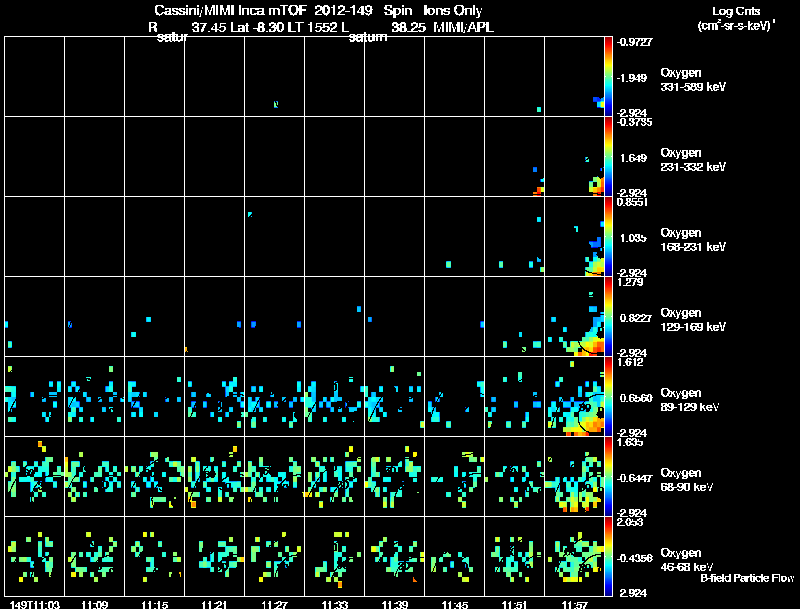The image size is (800, 609).
Task: Click the -0.4356 colorbar midpoint value
Action: coord(634,558)
